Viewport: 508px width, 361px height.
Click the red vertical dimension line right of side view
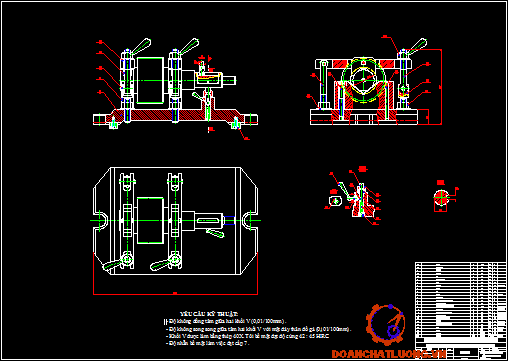(x=441, y=87)
